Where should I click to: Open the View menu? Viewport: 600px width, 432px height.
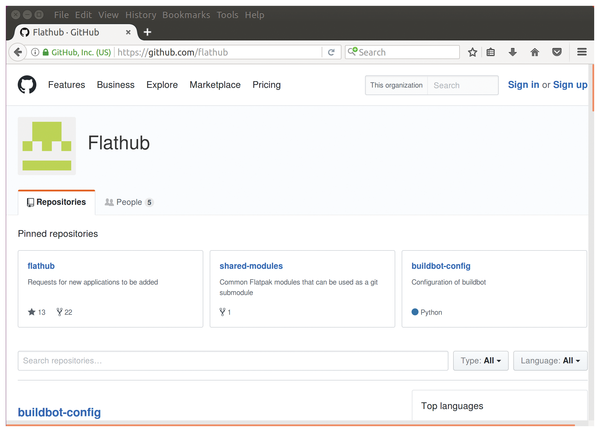108,15
